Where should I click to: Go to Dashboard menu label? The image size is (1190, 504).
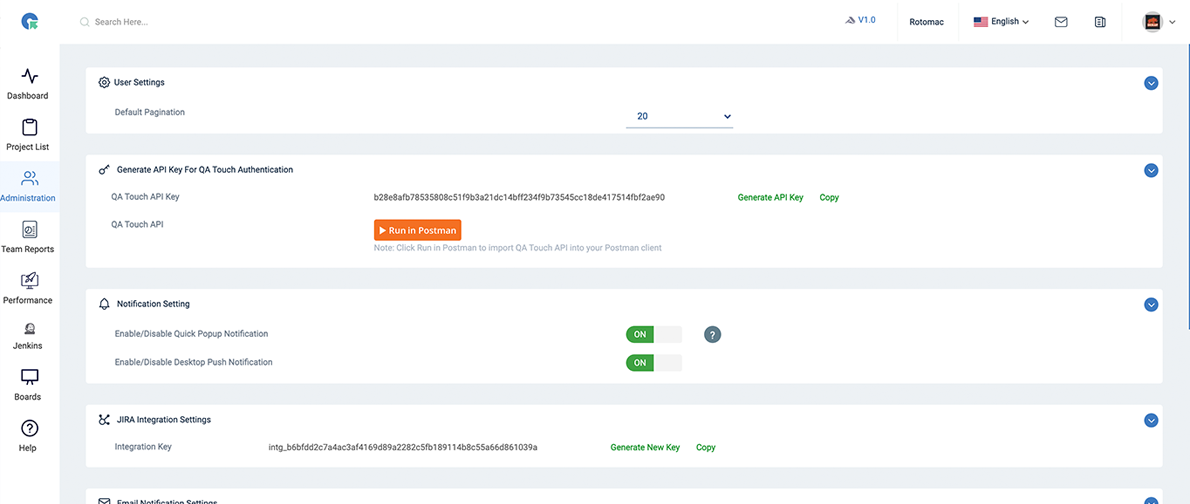tap(28, 96)
